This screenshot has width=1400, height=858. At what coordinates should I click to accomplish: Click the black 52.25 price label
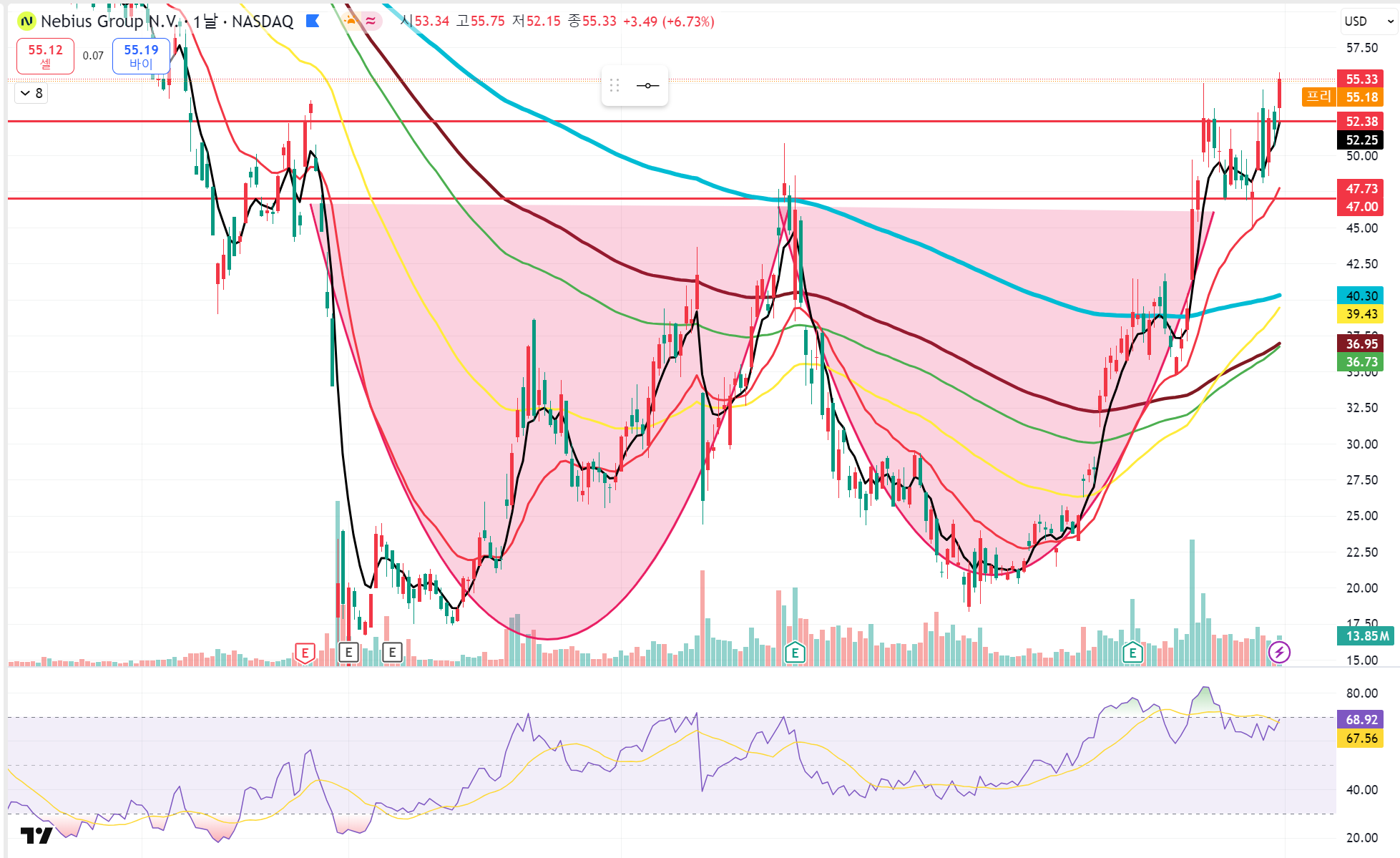tap(1360, 140)
